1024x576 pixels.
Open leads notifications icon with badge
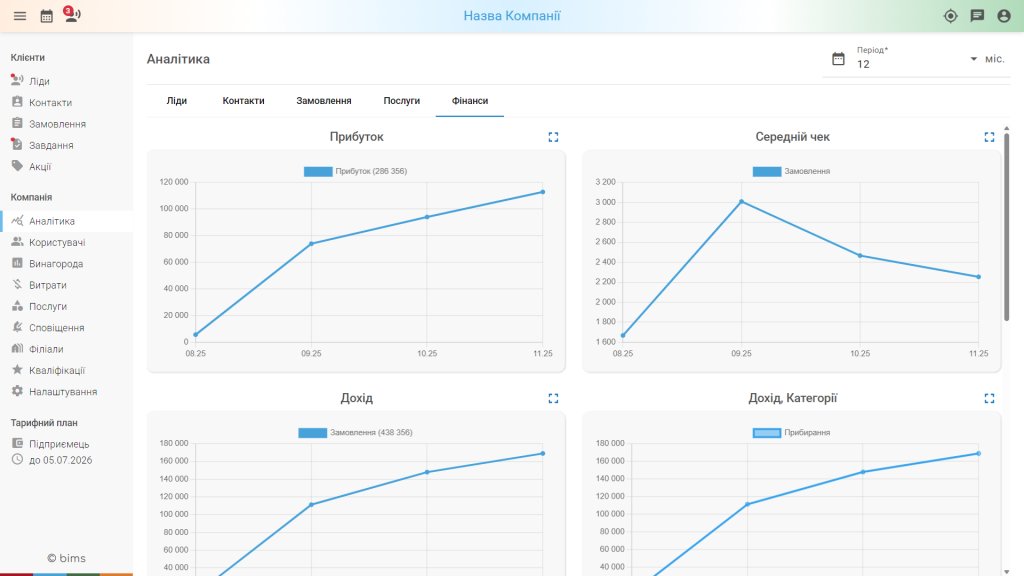click(x=72, y=14)
